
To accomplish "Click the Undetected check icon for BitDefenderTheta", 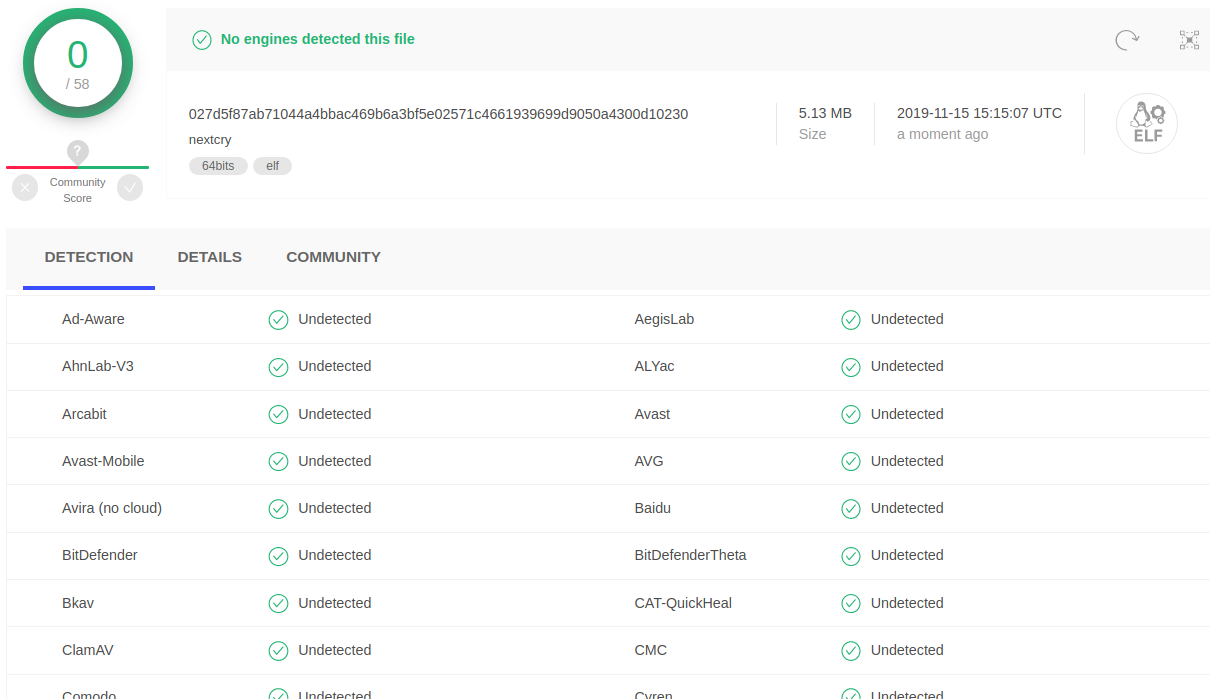I will 851,556.
